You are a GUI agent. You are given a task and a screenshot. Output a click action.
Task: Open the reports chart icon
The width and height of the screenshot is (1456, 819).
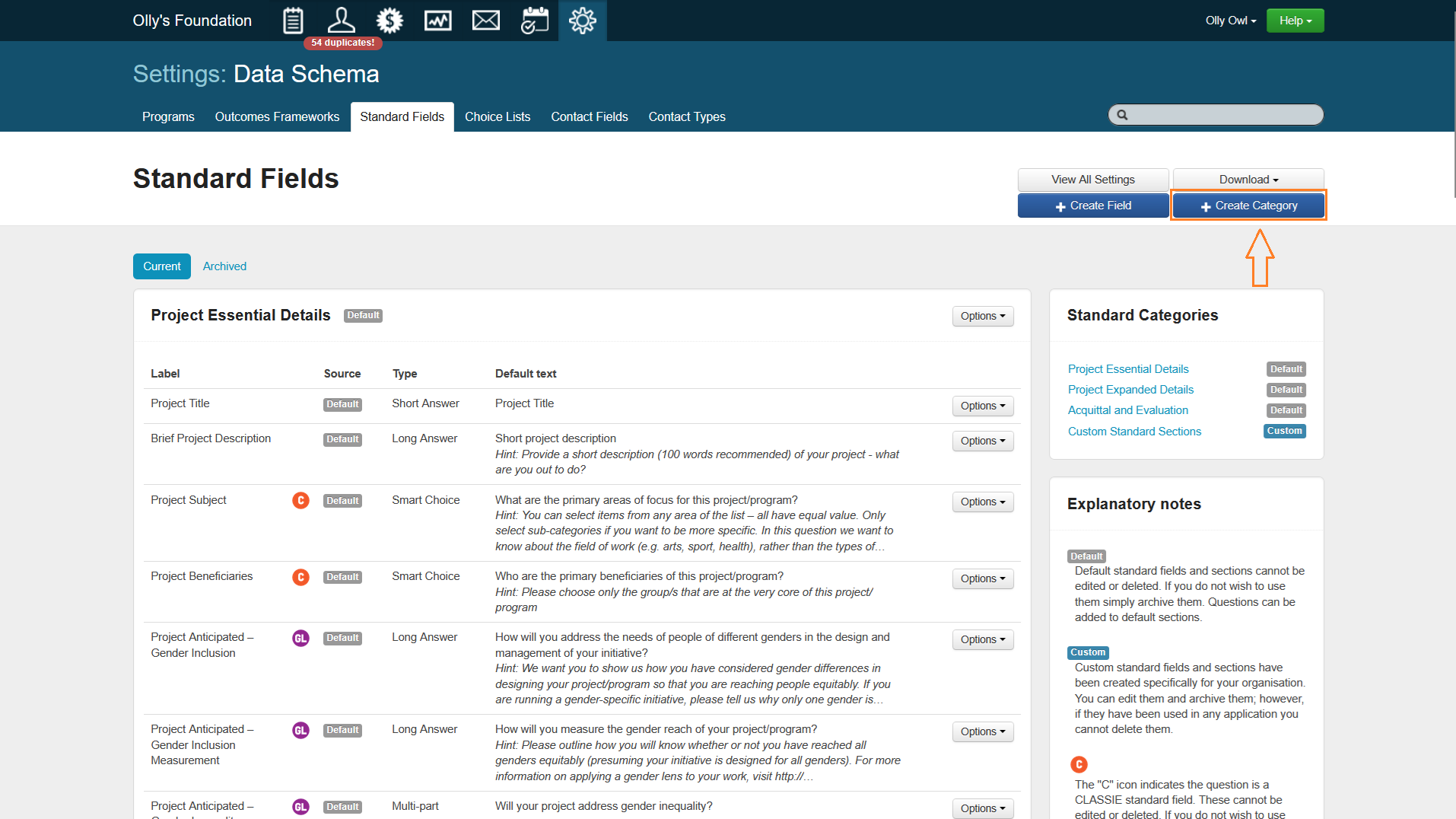pos(437,21)
